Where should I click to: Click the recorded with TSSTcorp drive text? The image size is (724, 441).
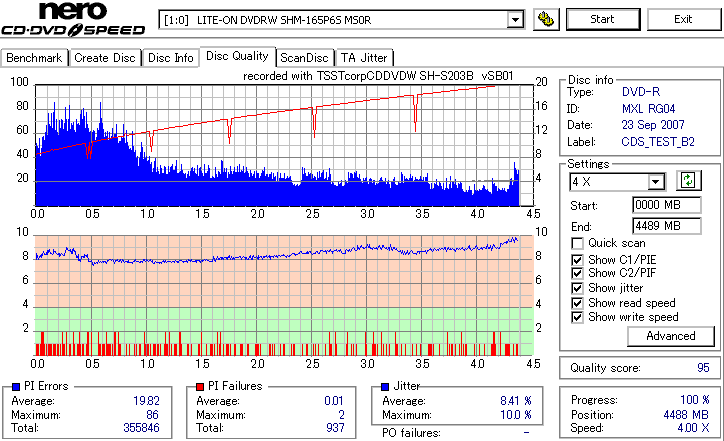click(x=378, y=76)
